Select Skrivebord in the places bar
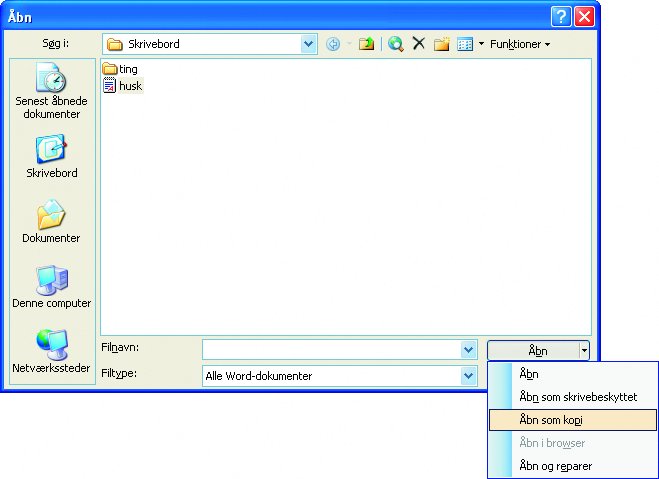Viewport: 659px width, 479px height. click(x=52, y=156)
